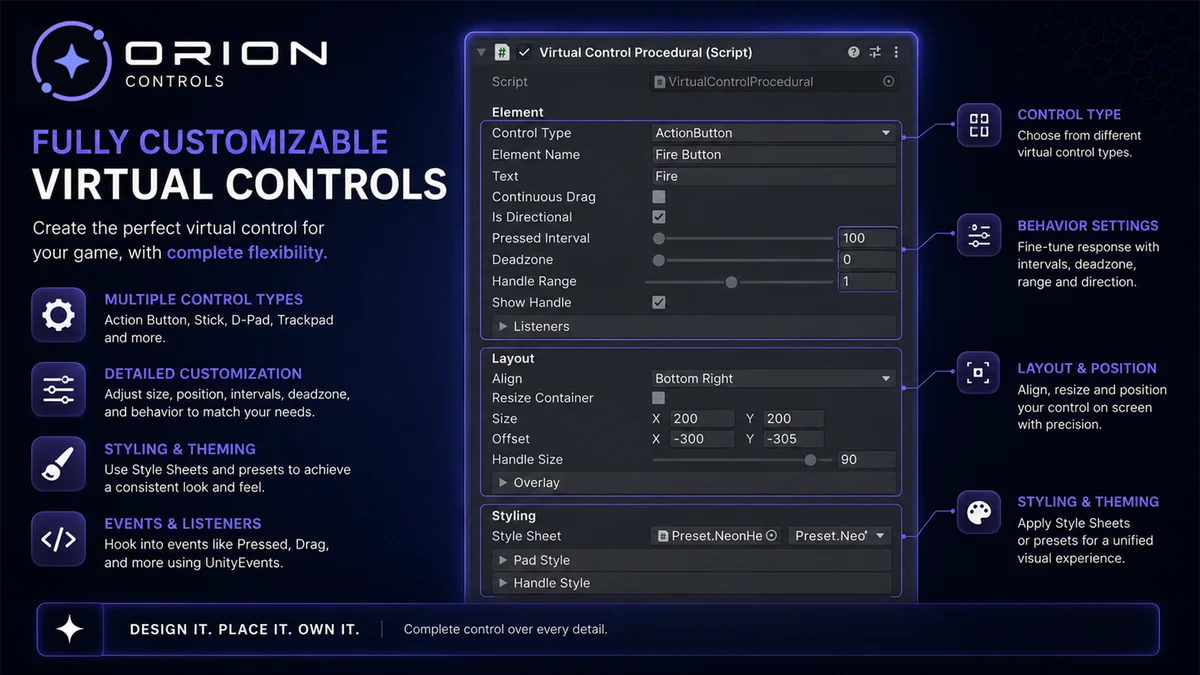Click the object picker circle in Script field

click(x=889, y=82)
